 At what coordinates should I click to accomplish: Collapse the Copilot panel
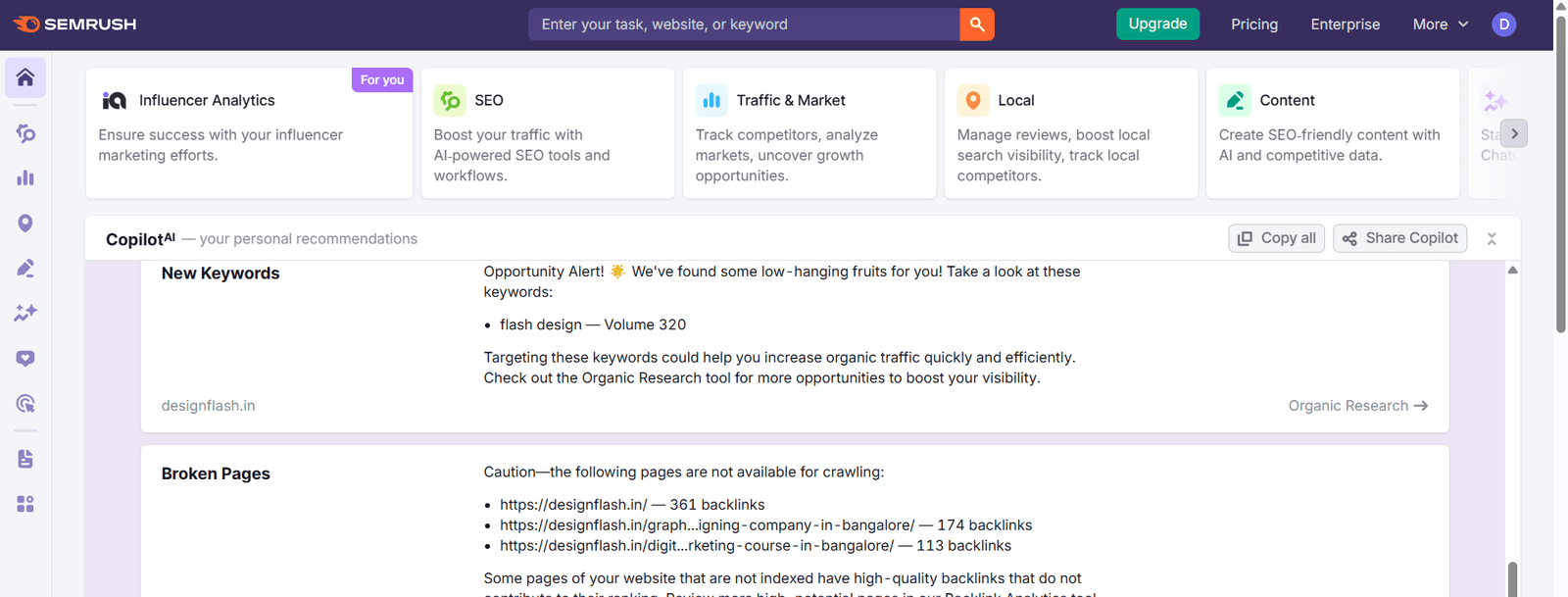(1492, 238)
